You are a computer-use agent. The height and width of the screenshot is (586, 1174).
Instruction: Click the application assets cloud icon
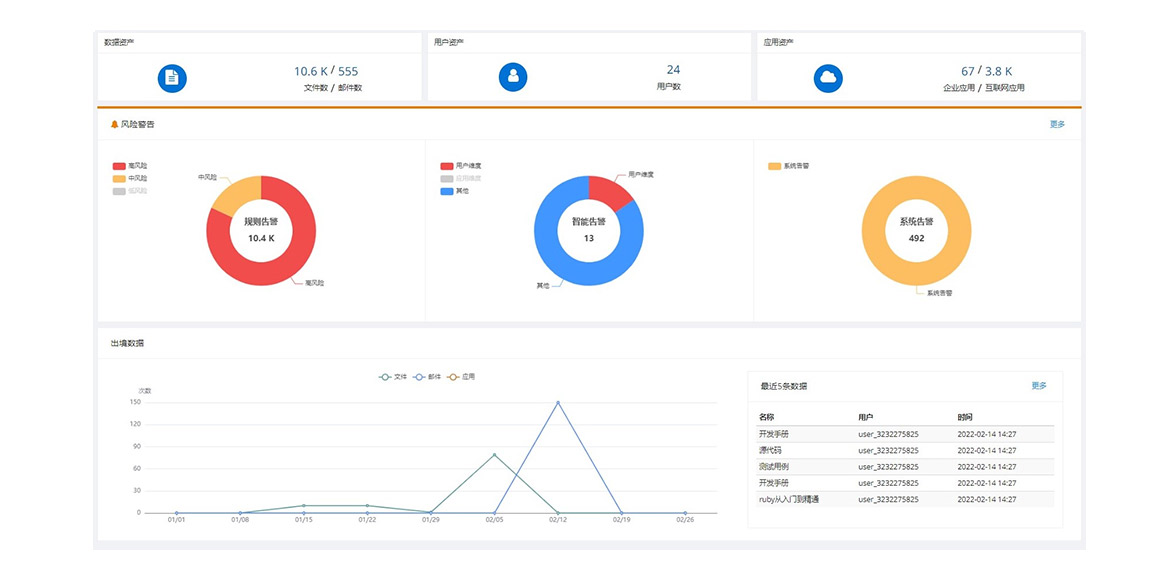(828, 78)
